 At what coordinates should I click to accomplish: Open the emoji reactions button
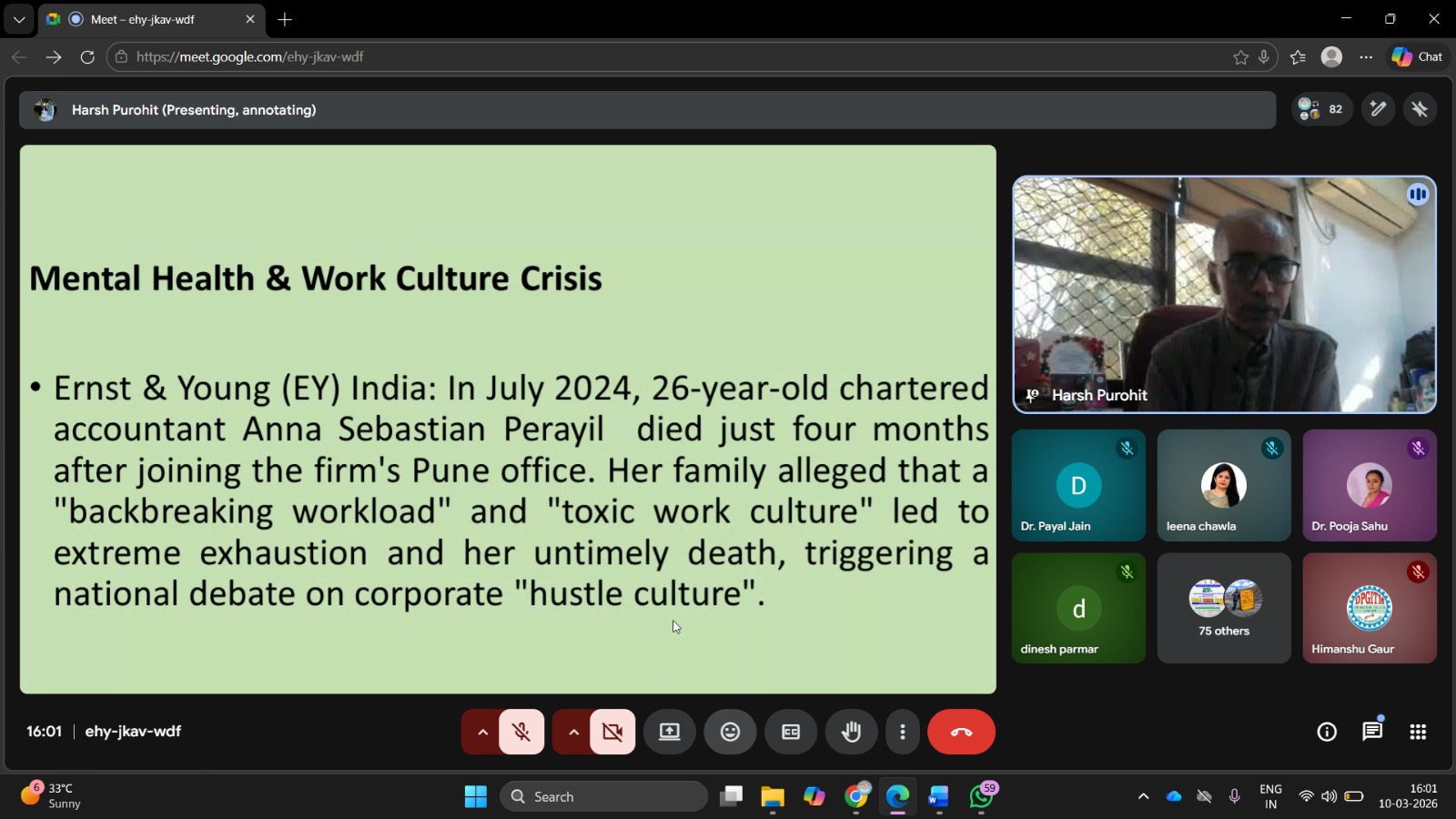tap(730, 732)
